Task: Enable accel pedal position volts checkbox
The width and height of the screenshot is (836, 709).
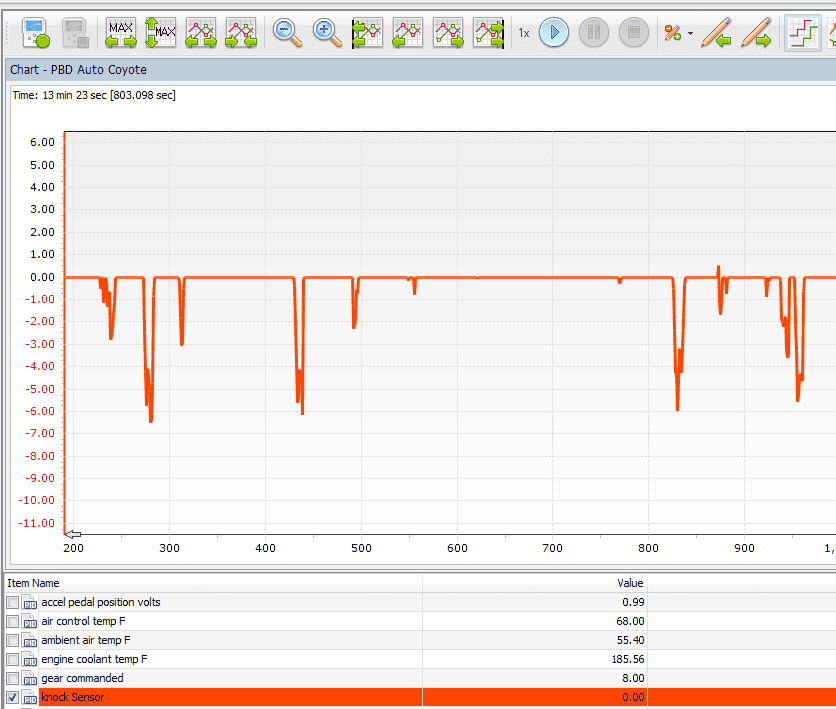Action: tap(13, 602)
